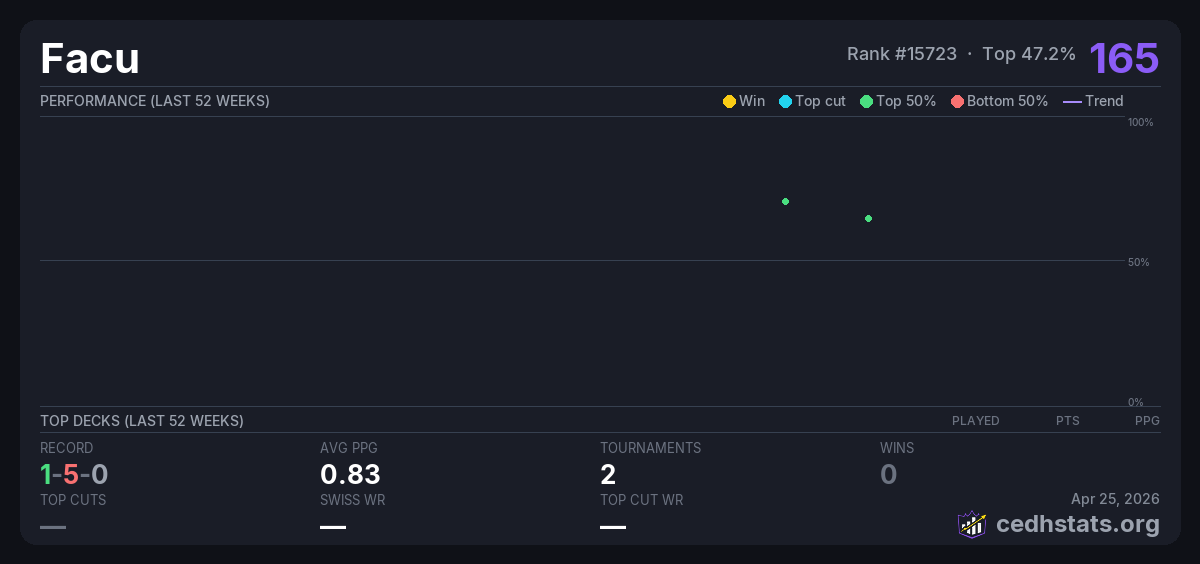Image resolution: width=1200 pixels, height=564 pixels.
Task: Click the yellow Win legend dot
Action: [x=729, y=101]
